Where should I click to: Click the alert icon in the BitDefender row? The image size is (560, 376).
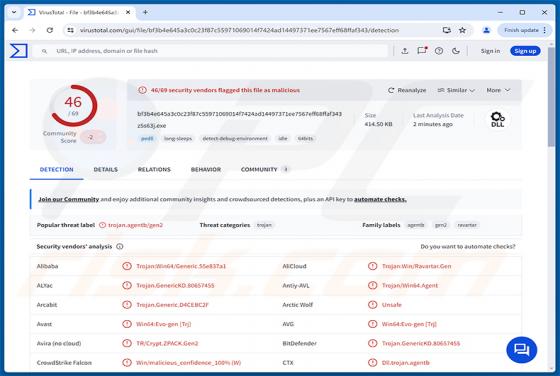372,344
